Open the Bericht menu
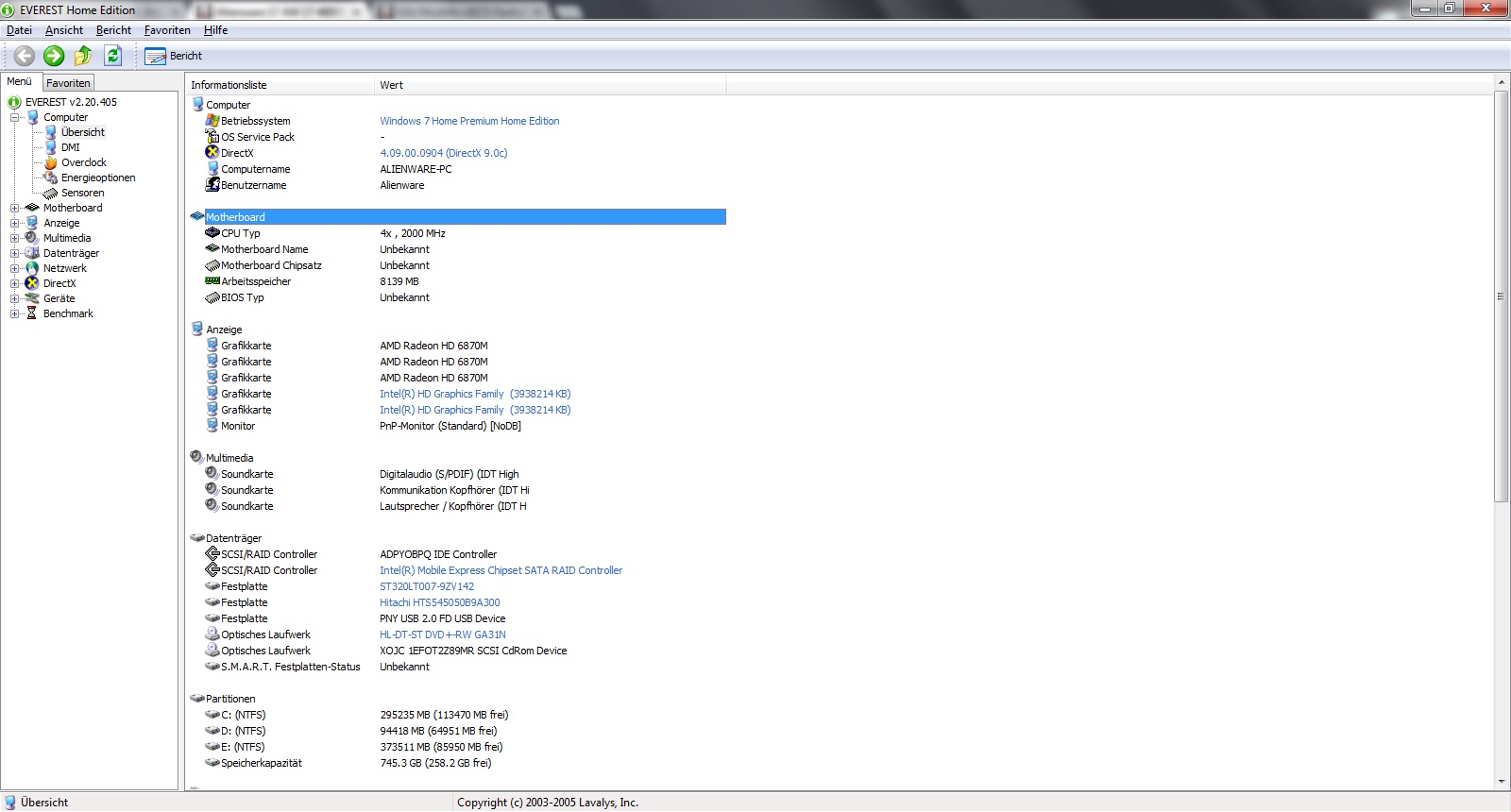 click(113, 30)
